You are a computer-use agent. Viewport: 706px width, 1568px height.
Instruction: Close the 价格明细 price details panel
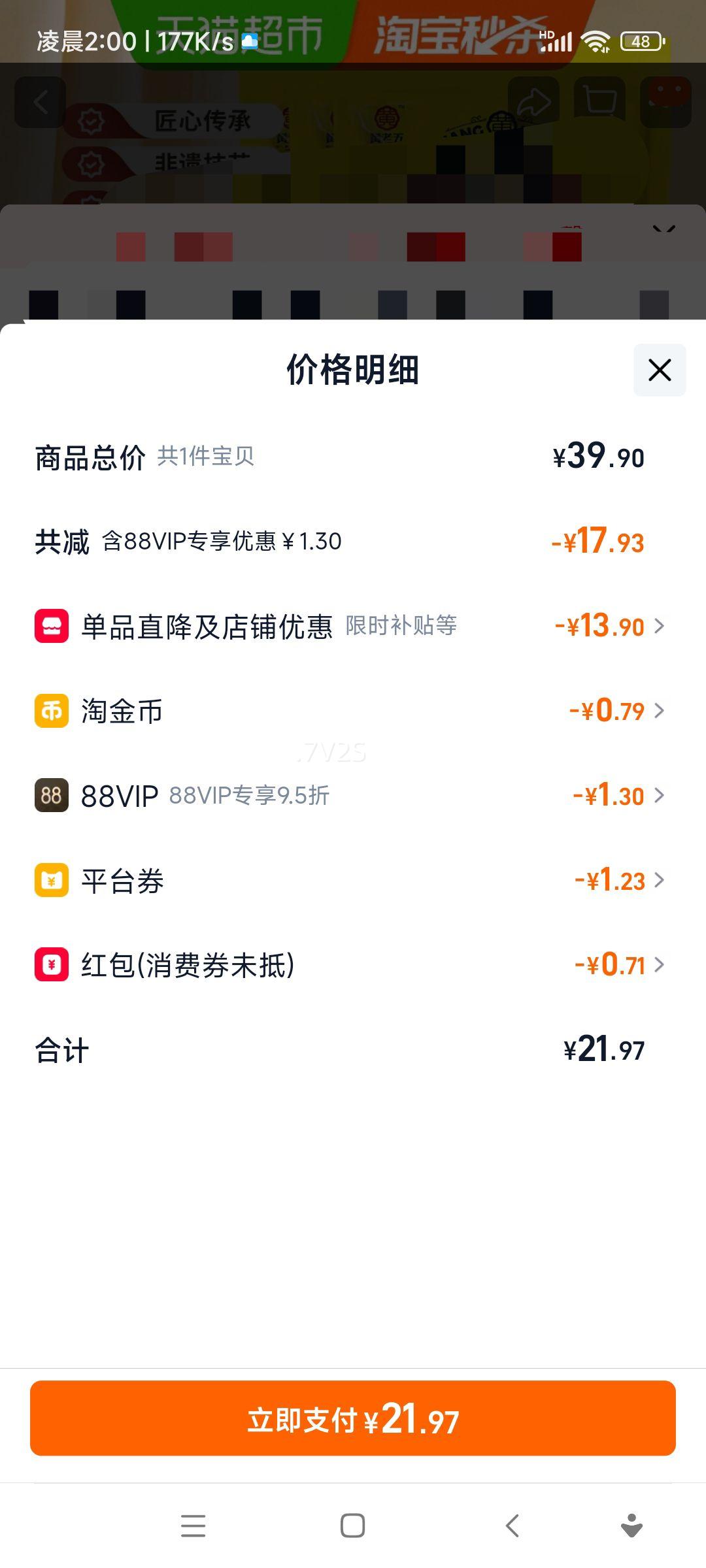pyautogui.click(x=660, y=370)
